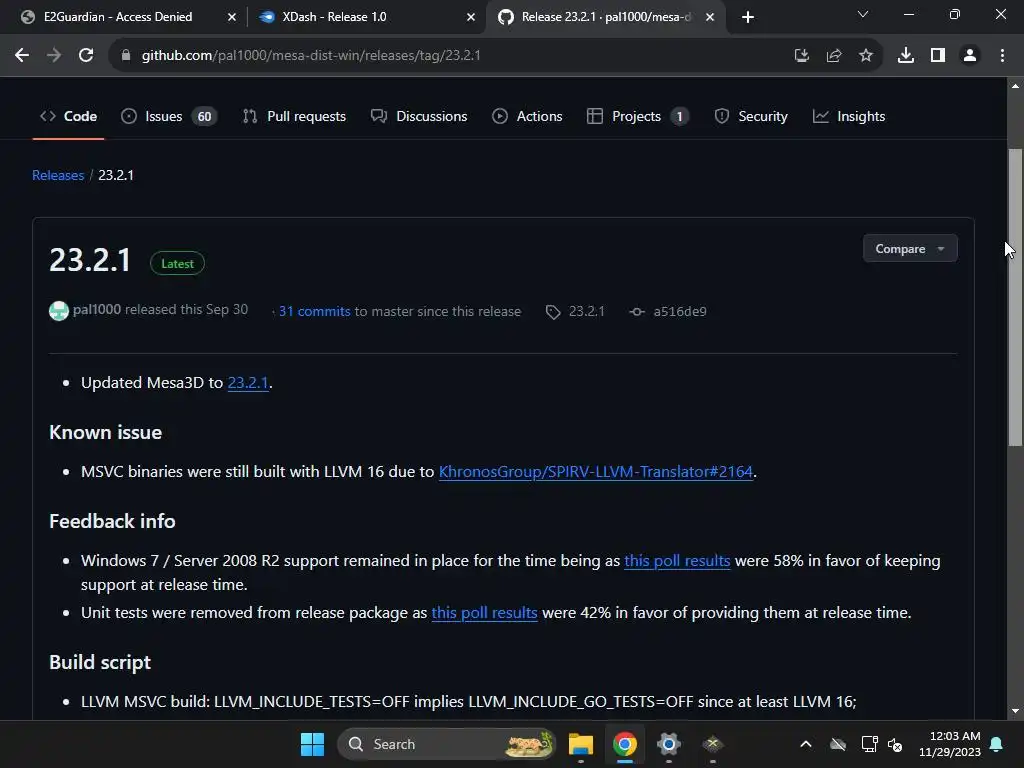Open Chrome profile icon
The image size is (1024, 768).
pos(970,56)
